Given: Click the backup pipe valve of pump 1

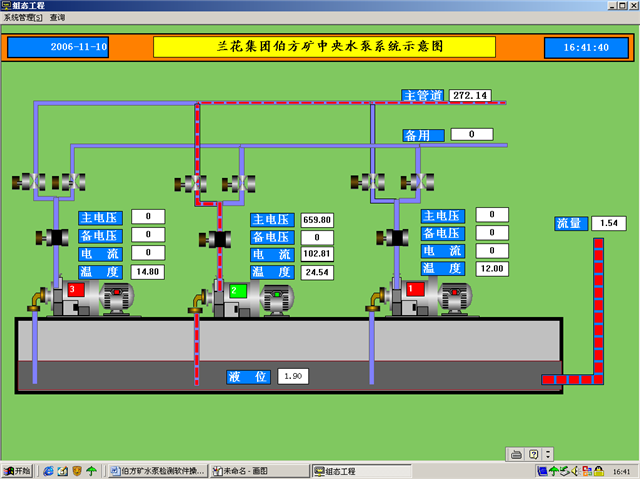Looking at the screenshot, I should point(417,182).
